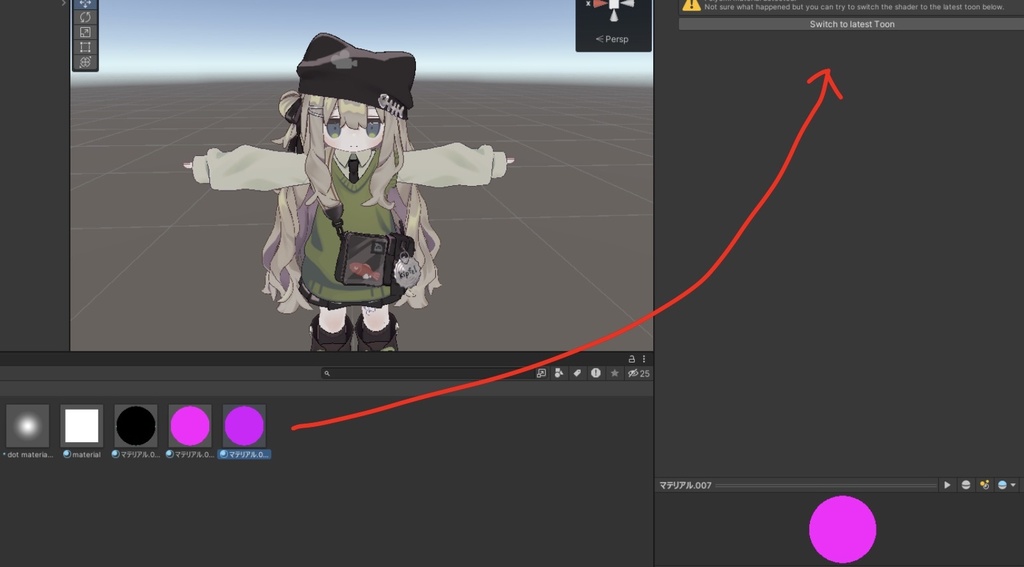Click the scene orientation gizmo center cube

click(614, 4)
